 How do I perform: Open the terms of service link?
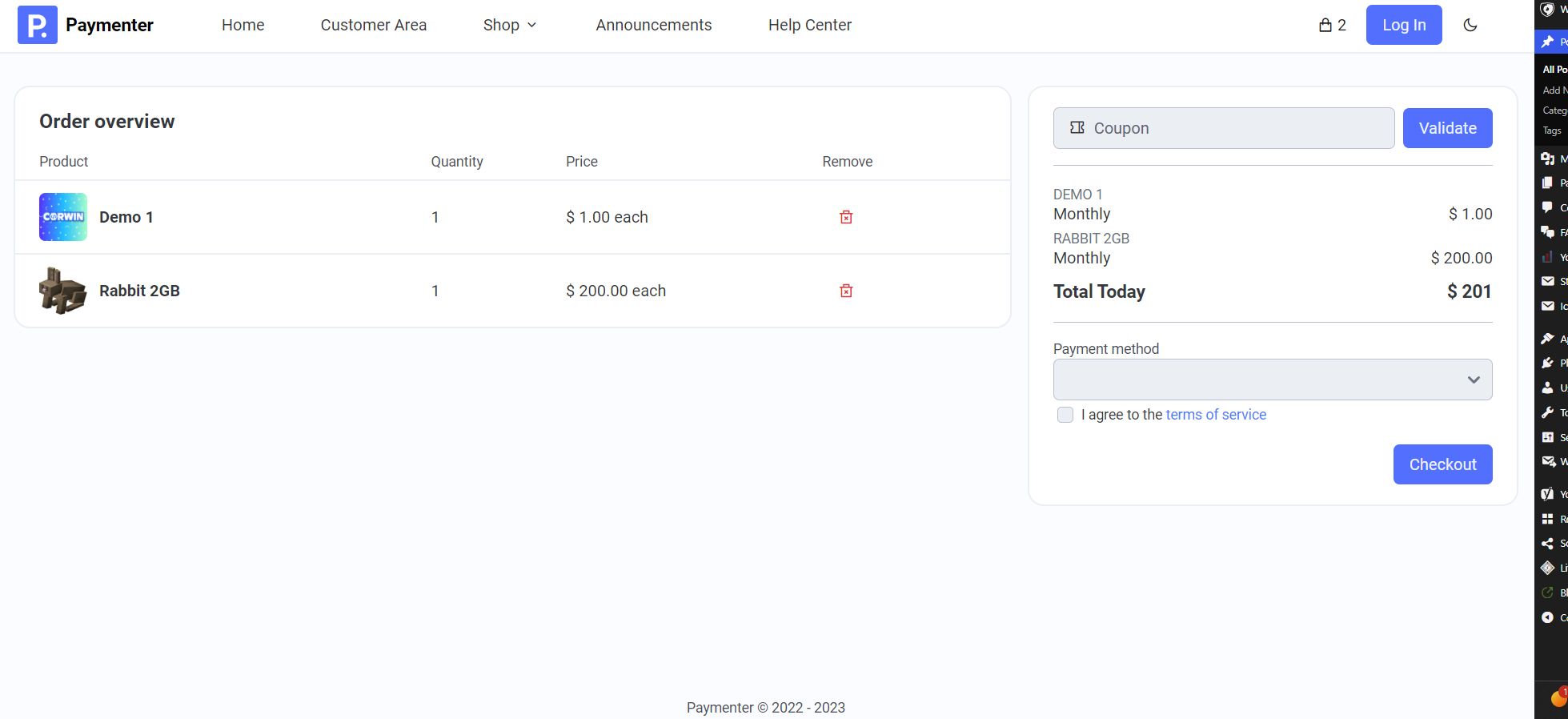click(x=1216, y=415)
